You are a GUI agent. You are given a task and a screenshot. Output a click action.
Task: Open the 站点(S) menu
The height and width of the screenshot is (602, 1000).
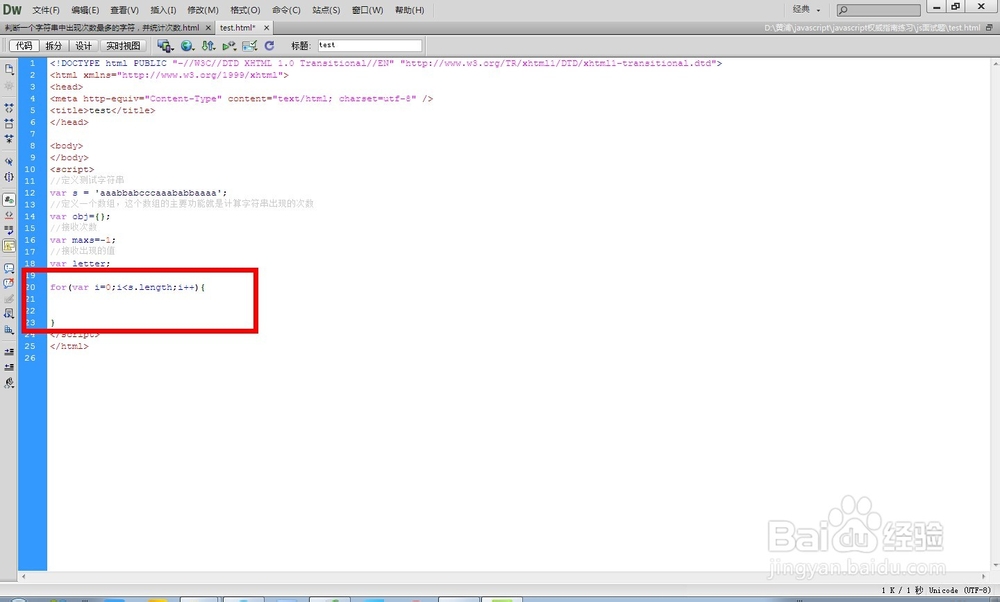(x=326, y=10)
